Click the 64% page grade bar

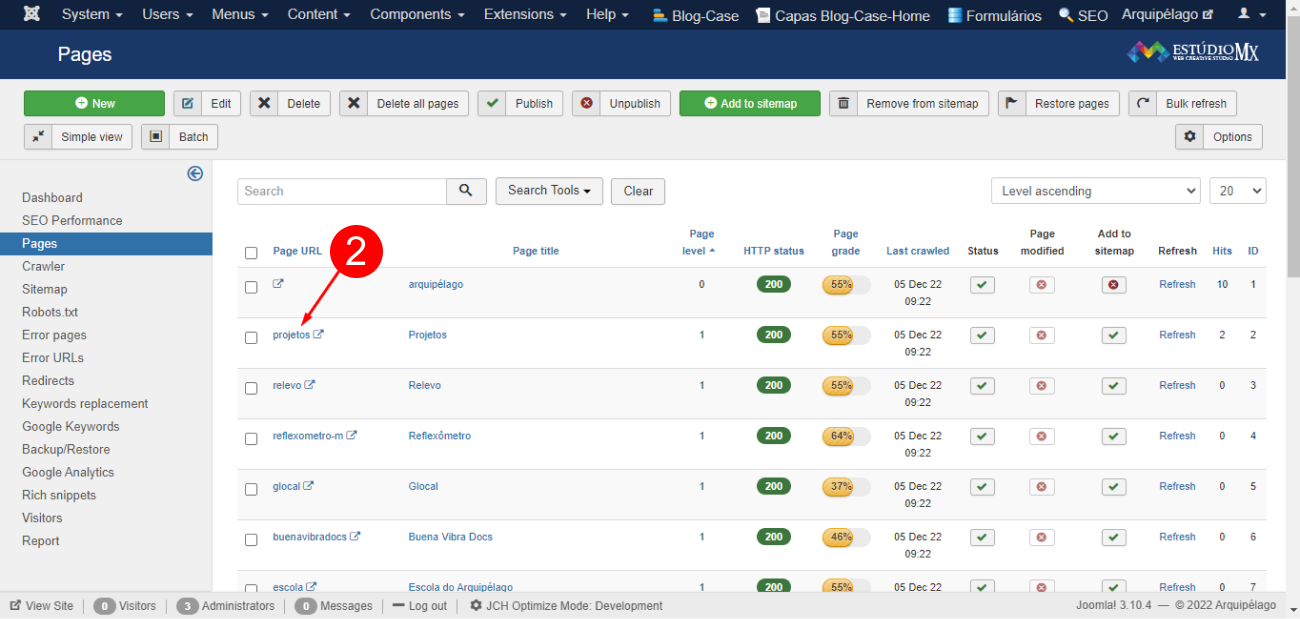(x=845, y=436)
